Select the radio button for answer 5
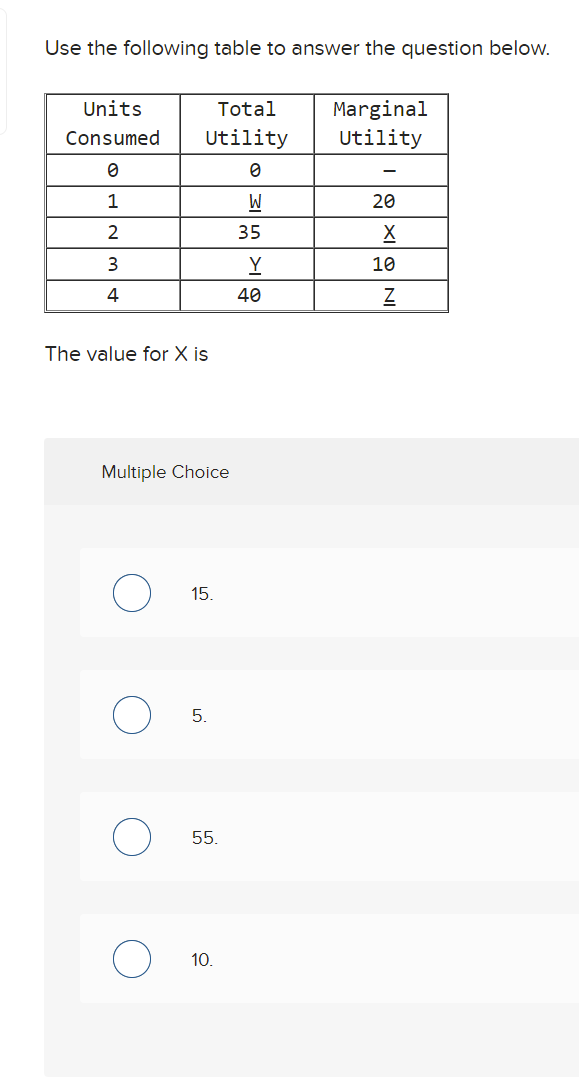This screenshot has width=579, height=1082. coord(131,715)
